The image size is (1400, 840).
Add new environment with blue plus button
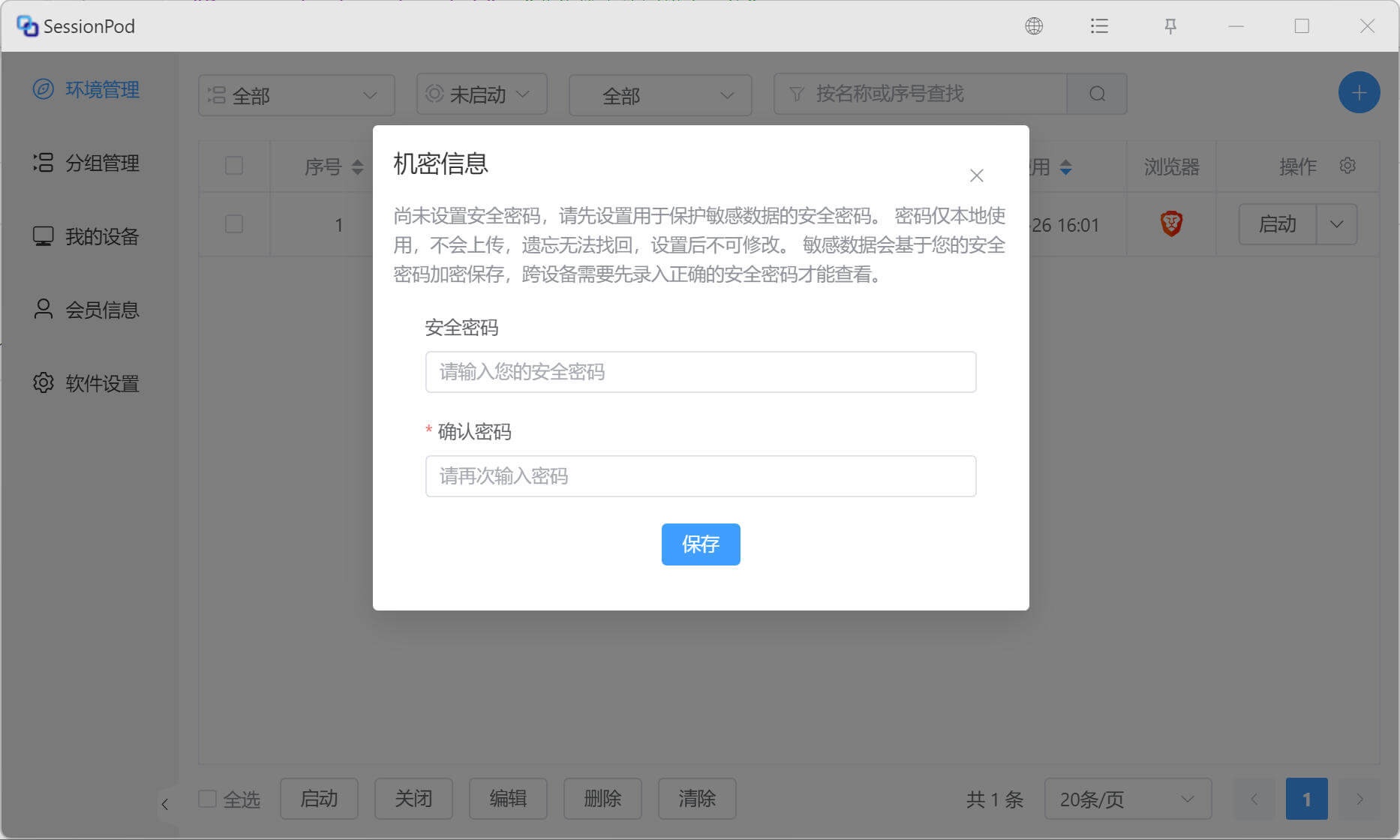[x=1359, y=93]
